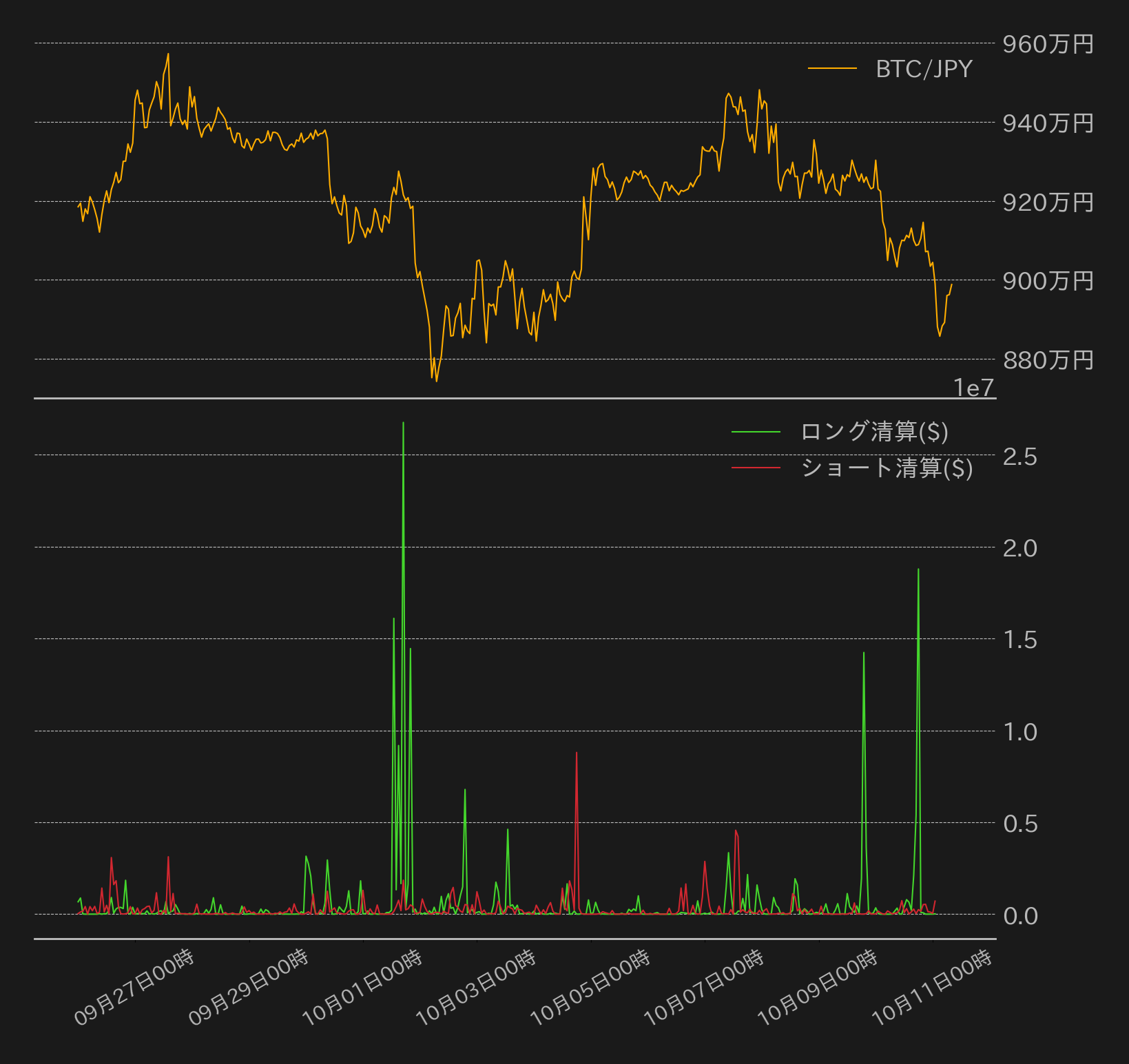Click the 1.5 liquidation axis tick
Image resolution: width=1129 pixels, height=1064 pixels.
(x=1019, y=640)
